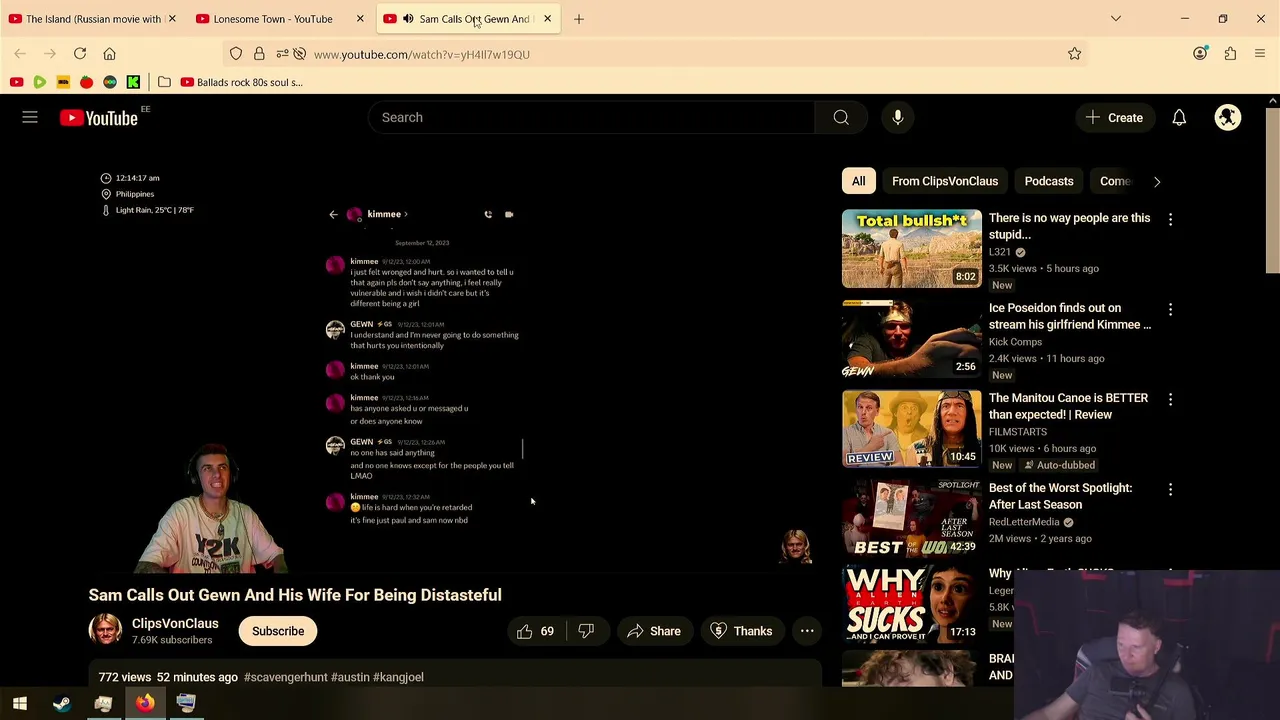This screenshot has width=1280, height=720.
Task: Open the green K bookmark icon
Action: click(x=133, y=82)
